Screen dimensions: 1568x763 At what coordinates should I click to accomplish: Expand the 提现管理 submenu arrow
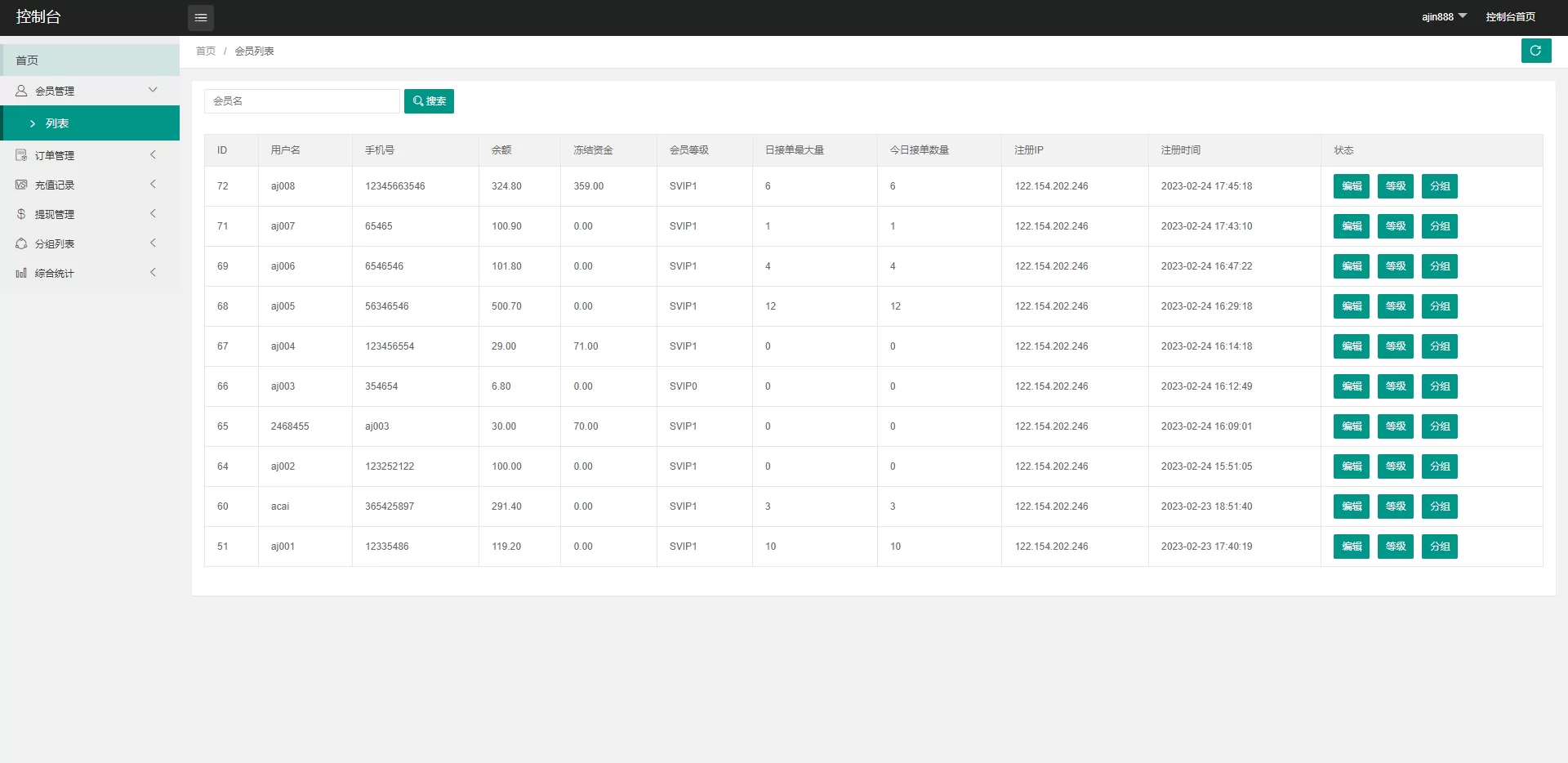(x=153, y=213)
